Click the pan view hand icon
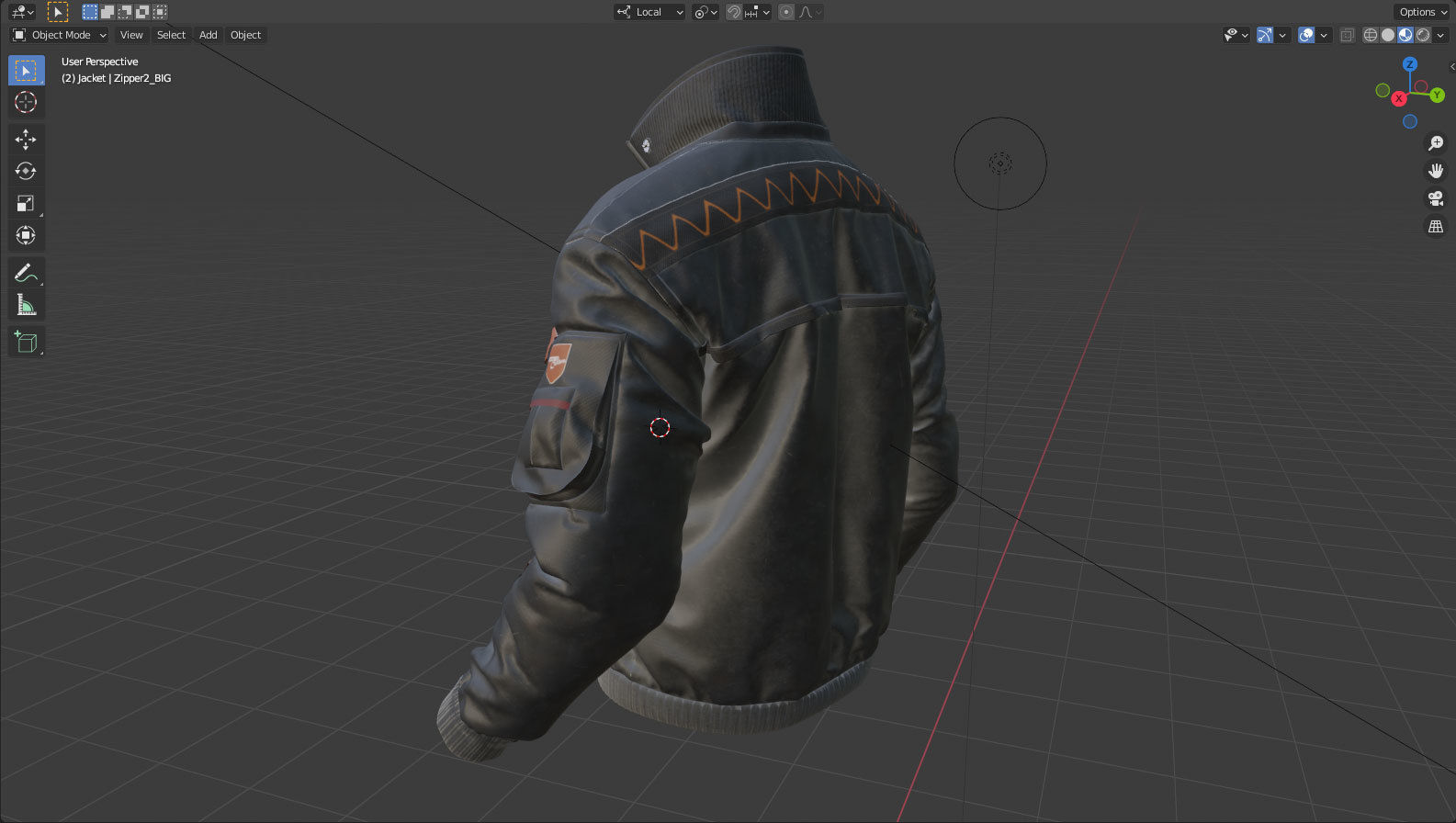This screenshot has height=823, width=1456. [1436, 171]
